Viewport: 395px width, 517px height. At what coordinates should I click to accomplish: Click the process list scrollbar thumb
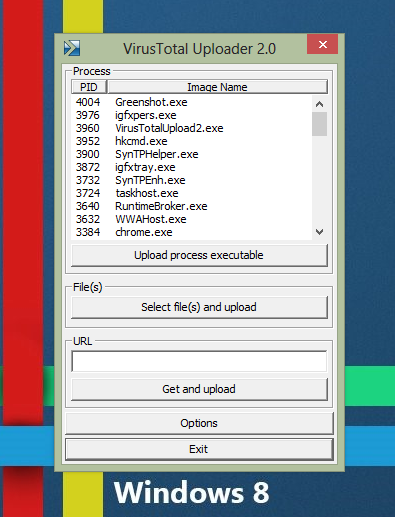click(x=319, y=124)
